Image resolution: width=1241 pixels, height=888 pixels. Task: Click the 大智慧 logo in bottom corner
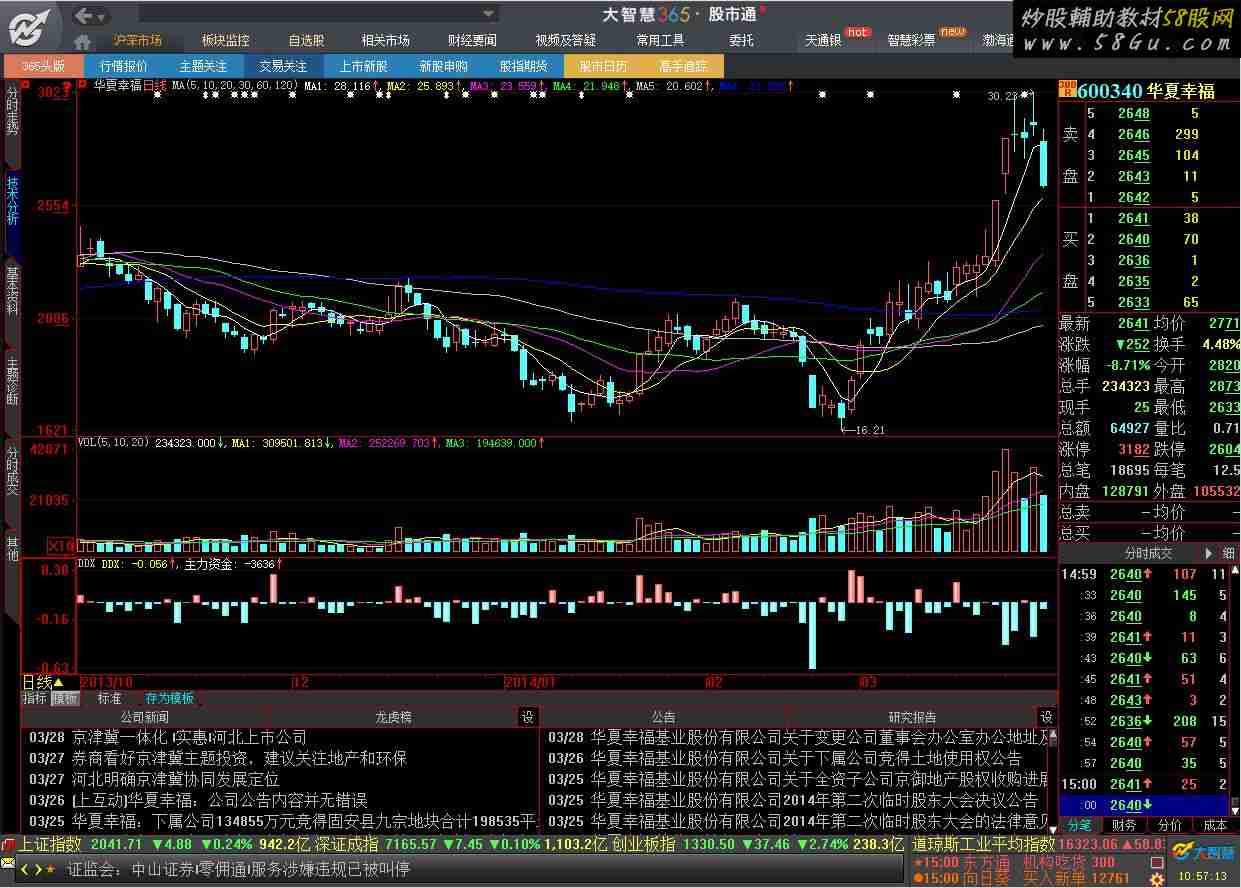[1201, 852]
